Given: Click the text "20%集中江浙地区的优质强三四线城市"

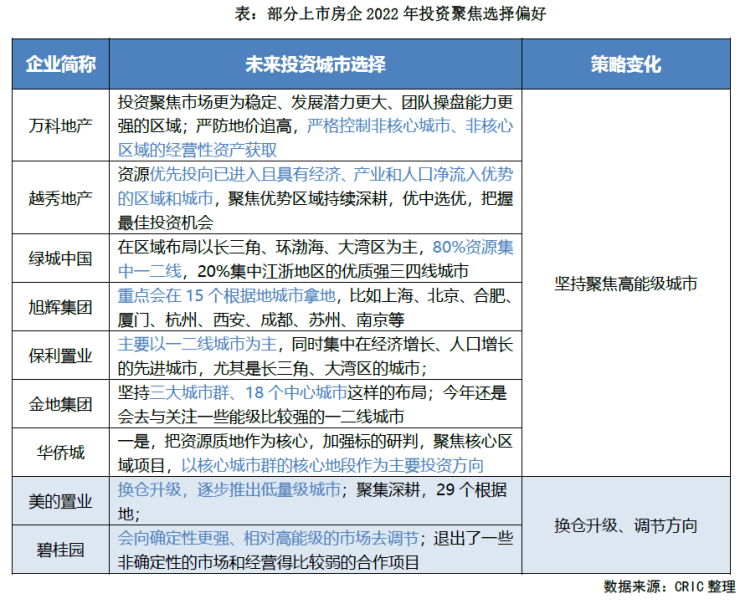Looking at the screenshot, I should 333,271.
